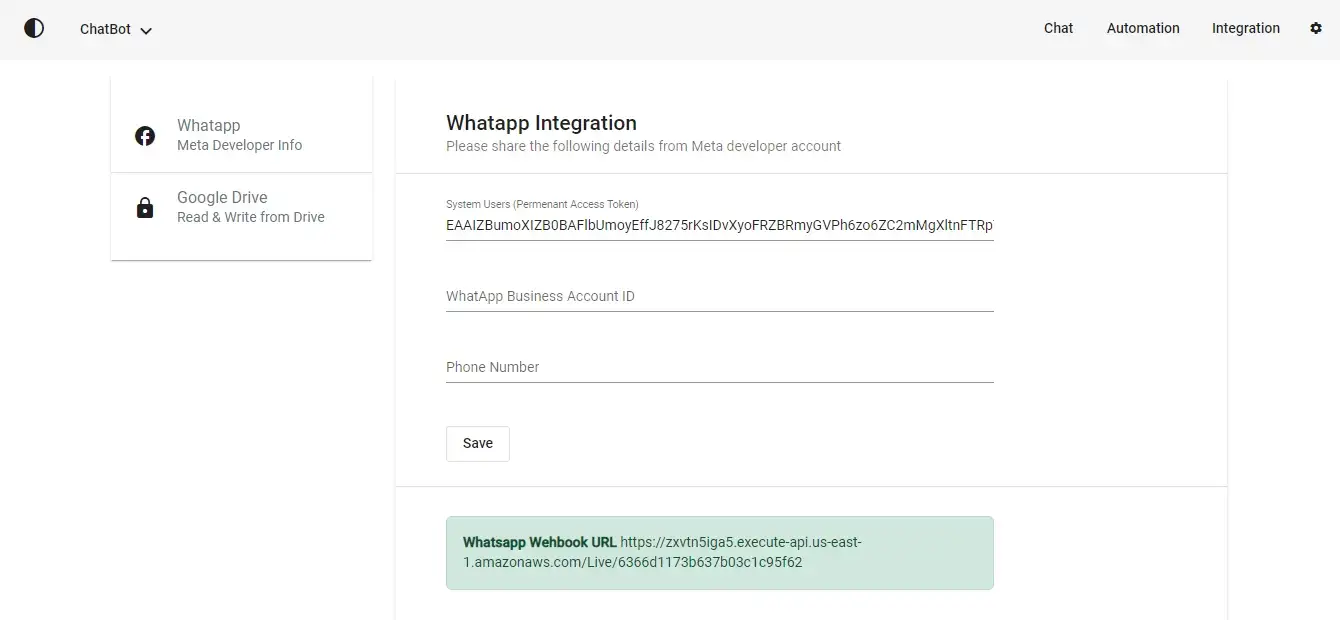
Task: Toggle the dark/light theme contrast icon
Action: tap(34, 28)
